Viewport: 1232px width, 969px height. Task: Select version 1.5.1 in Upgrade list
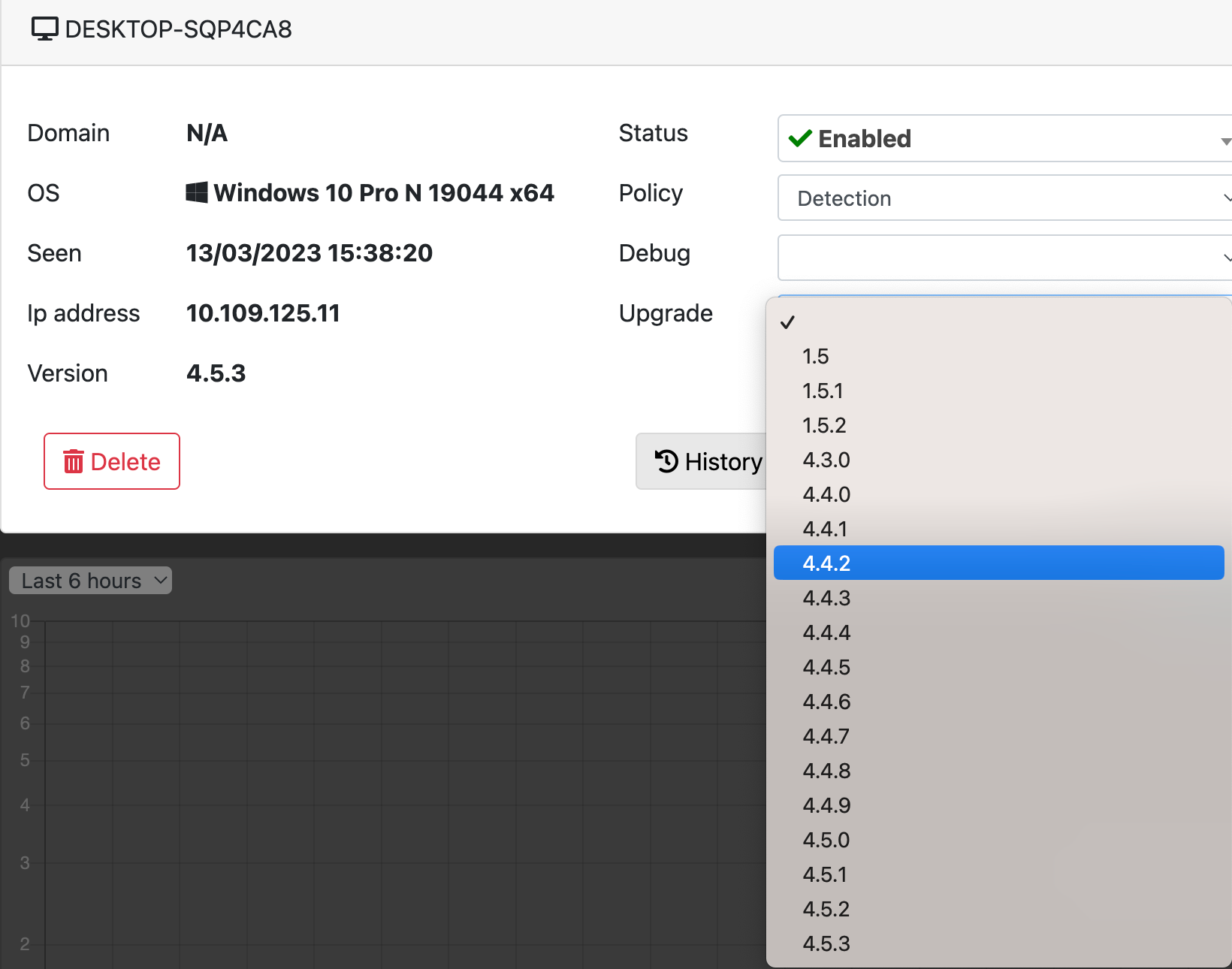[999, 391]
